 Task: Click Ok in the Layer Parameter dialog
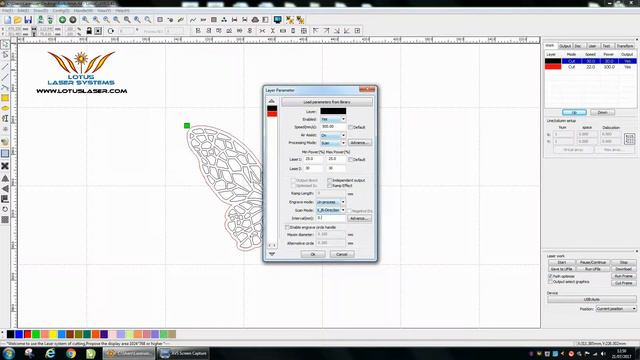(x=313, y=254)
